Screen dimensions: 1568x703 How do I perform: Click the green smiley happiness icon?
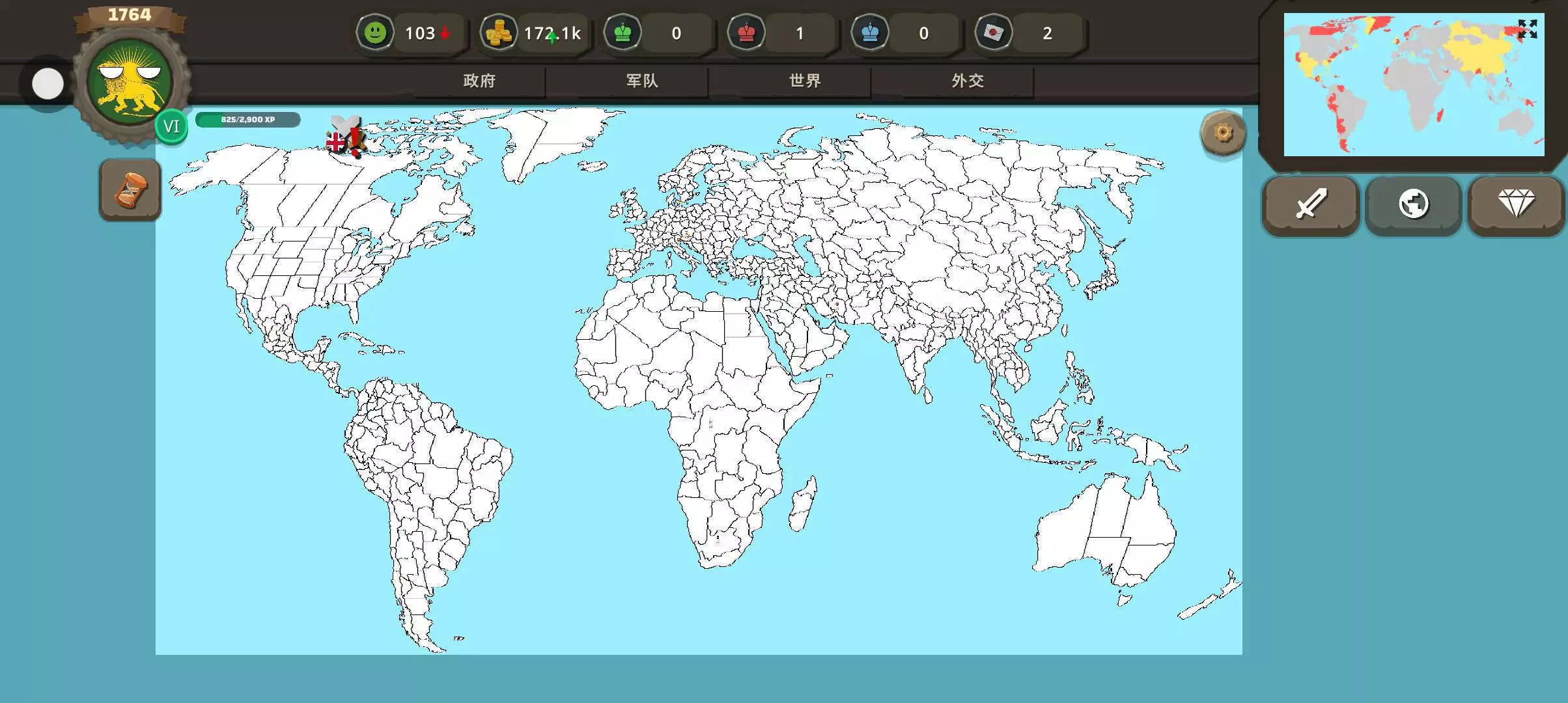375,33
